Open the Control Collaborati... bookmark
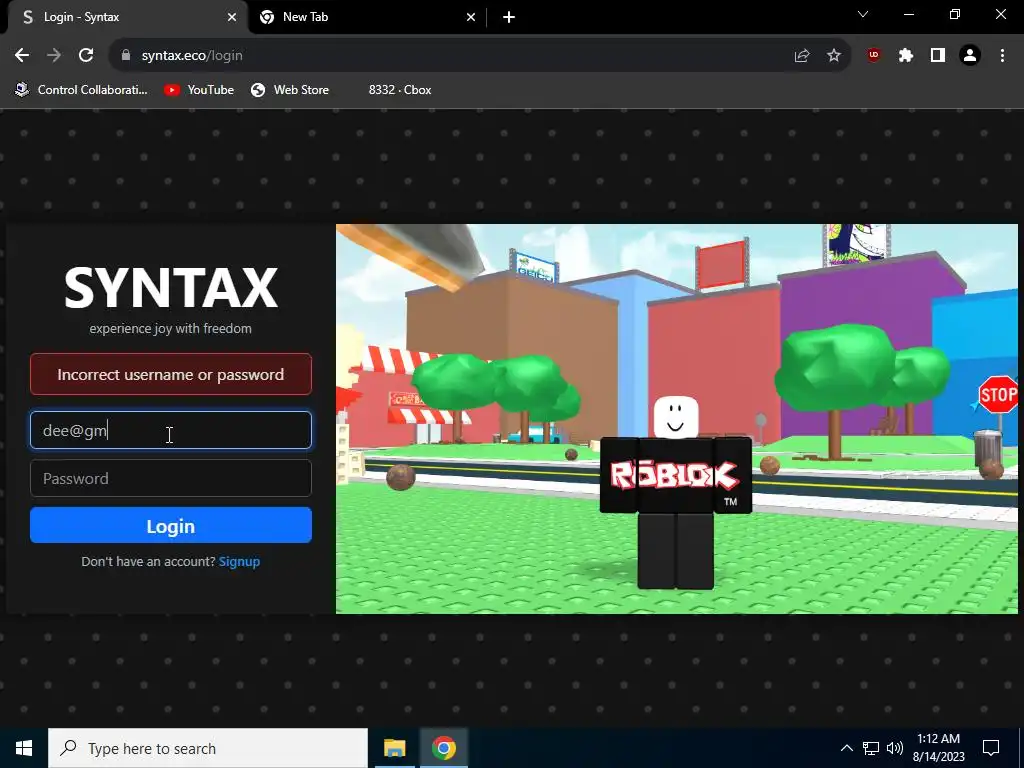 point(82,90)
